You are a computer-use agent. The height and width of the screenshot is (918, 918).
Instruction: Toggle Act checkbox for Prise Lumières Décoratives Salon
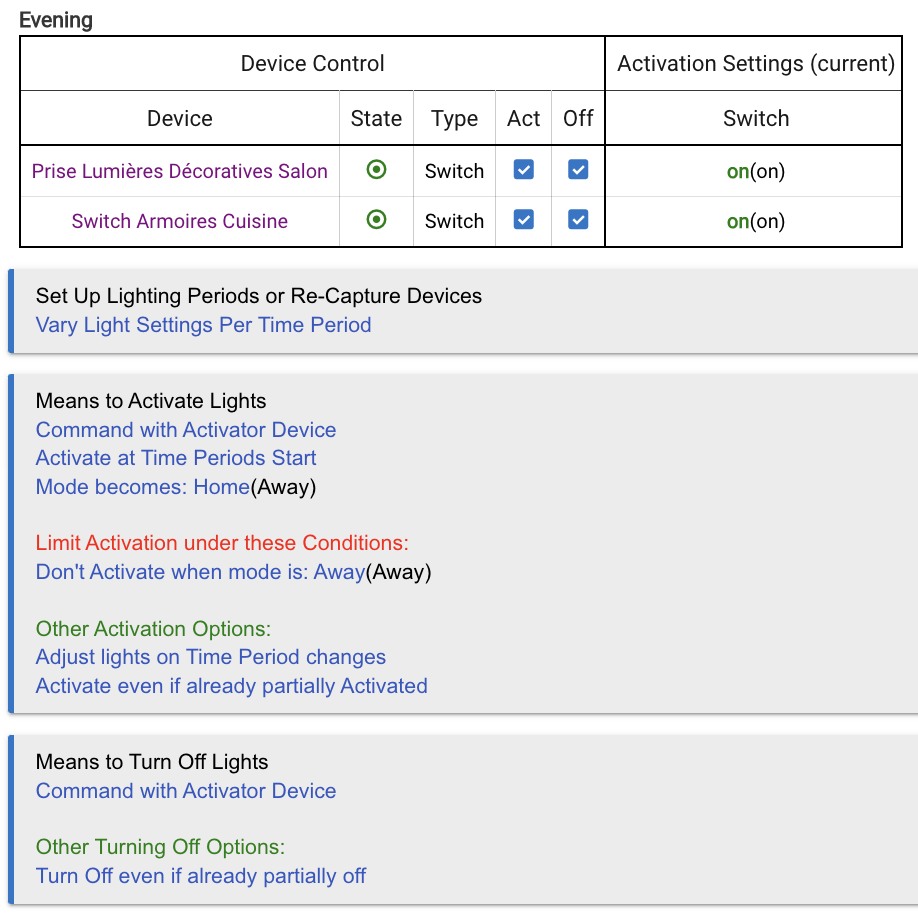[523, 170]
